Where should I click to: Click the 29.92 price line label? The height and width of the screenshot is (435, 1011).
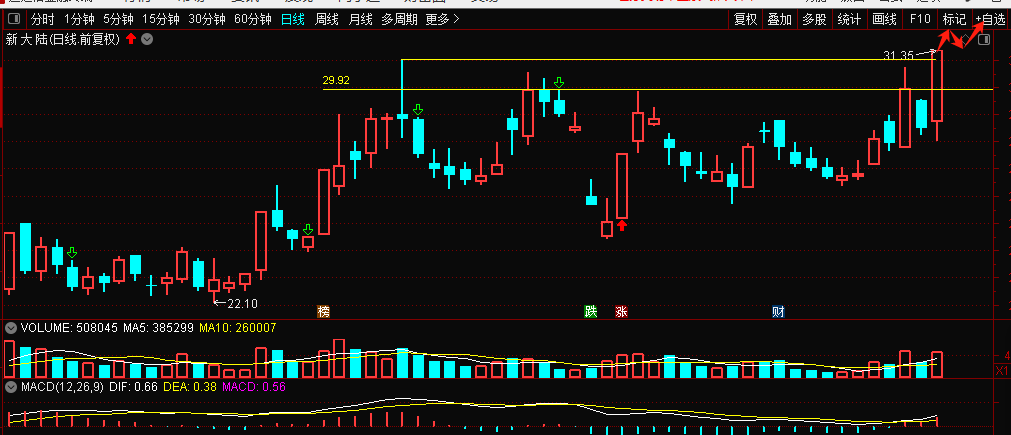pyautogui.click(x=336, y=81)
